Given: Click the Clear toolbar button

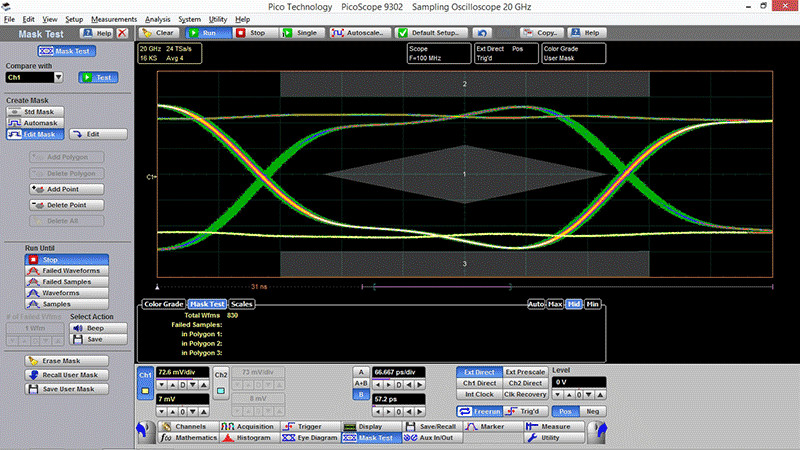Looking at the screenshot, I should 158,33.
